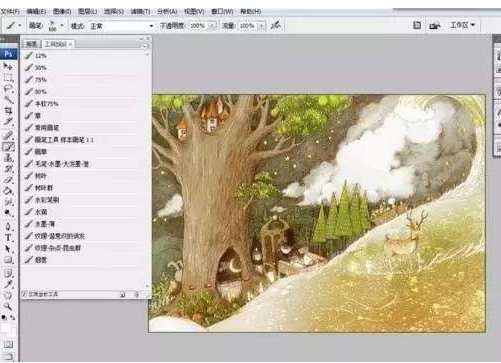Choose the 纹理-杂点-昆虫群 preset
501x363 pixels.
pos(85,248)
